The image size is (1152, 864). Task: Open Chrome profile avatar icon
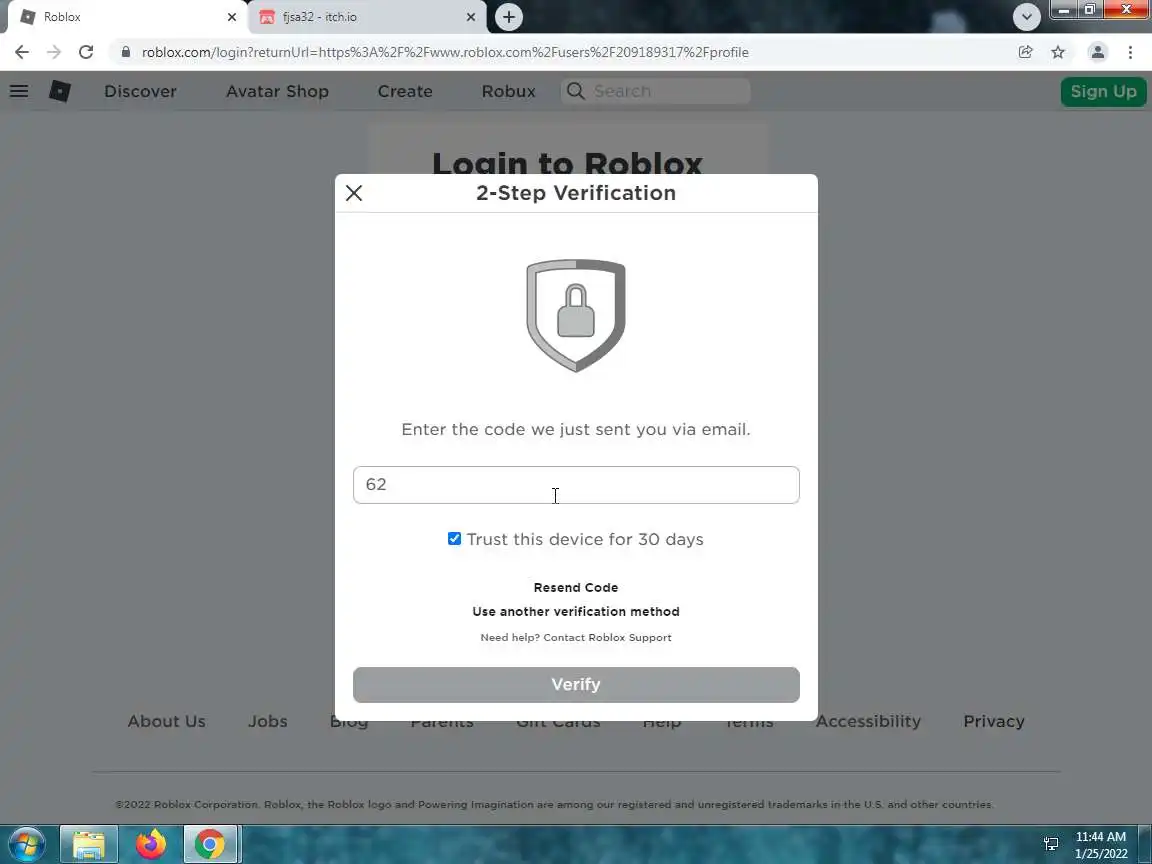click(1098, 52)
